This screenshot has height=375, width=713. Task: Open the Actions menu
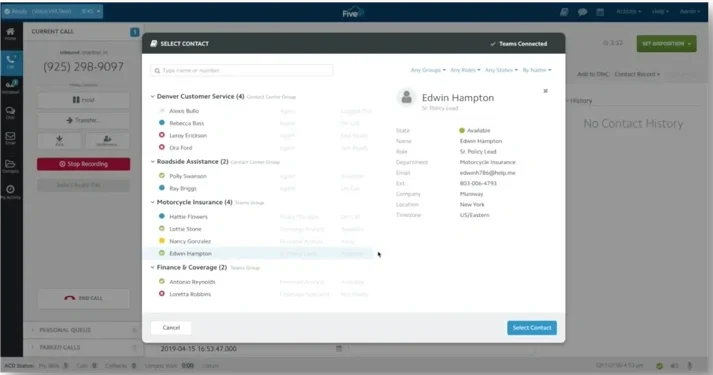click(628, 11)
